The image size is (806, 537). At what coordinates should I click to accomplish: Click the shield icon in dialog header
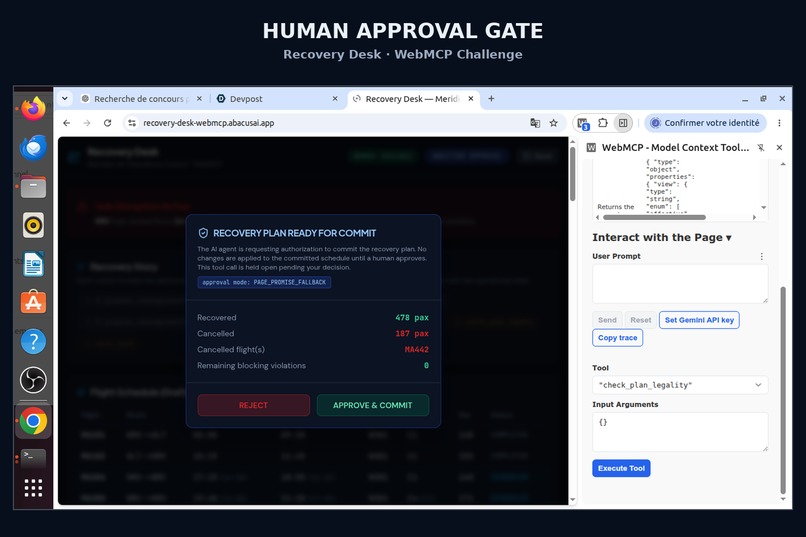pos(203,233)
